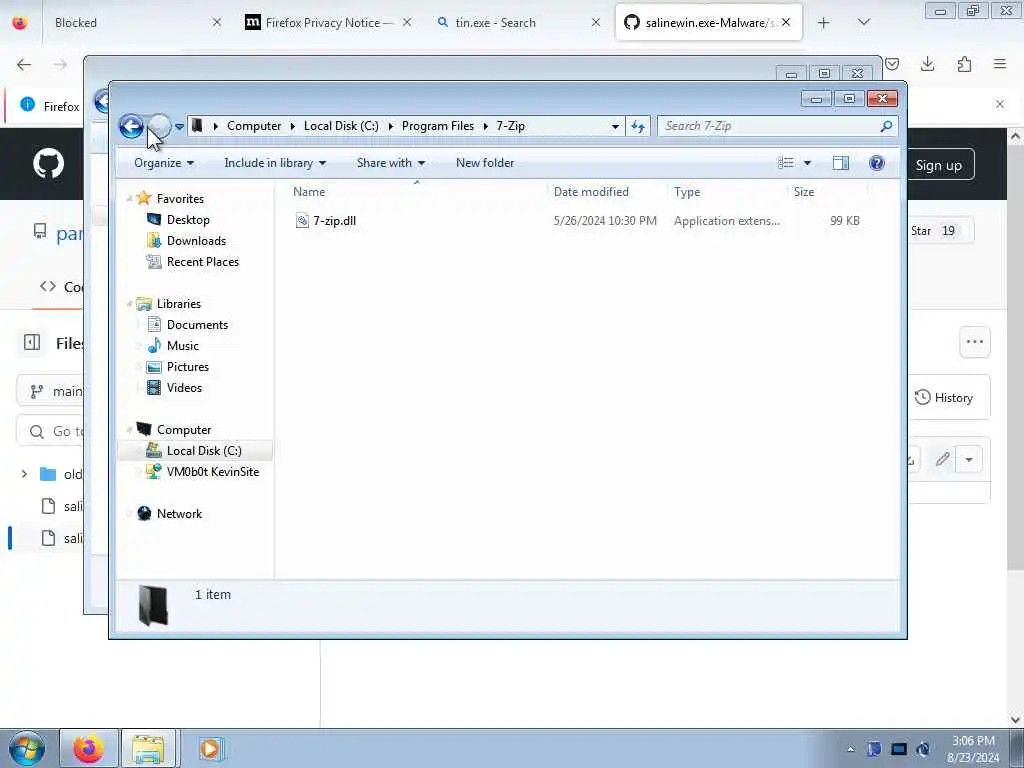The width and height of the screenshot is (1024, 768).
Task: Select Network in navigation pane
Action: click(179, 513)
